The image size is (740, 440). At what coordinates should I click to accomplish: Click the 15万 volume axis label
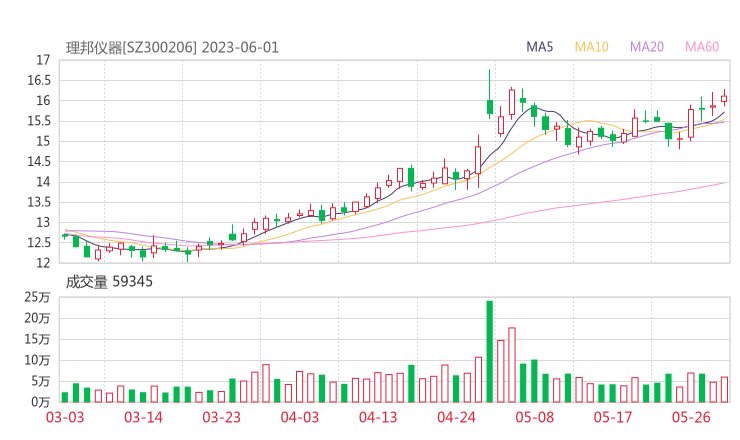click(x=37, y=339)
